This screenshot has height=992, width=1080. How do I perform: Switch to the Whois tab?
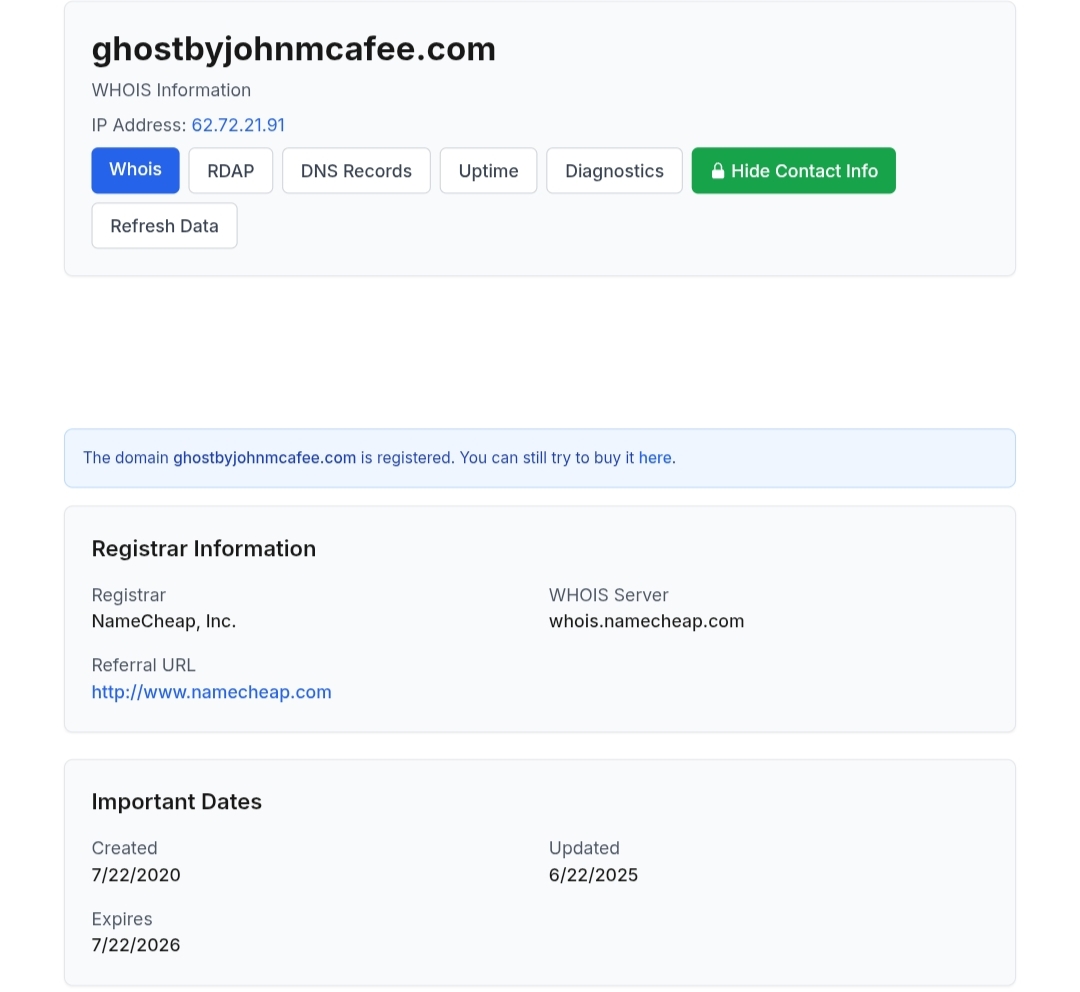click(x=135, y=170)
